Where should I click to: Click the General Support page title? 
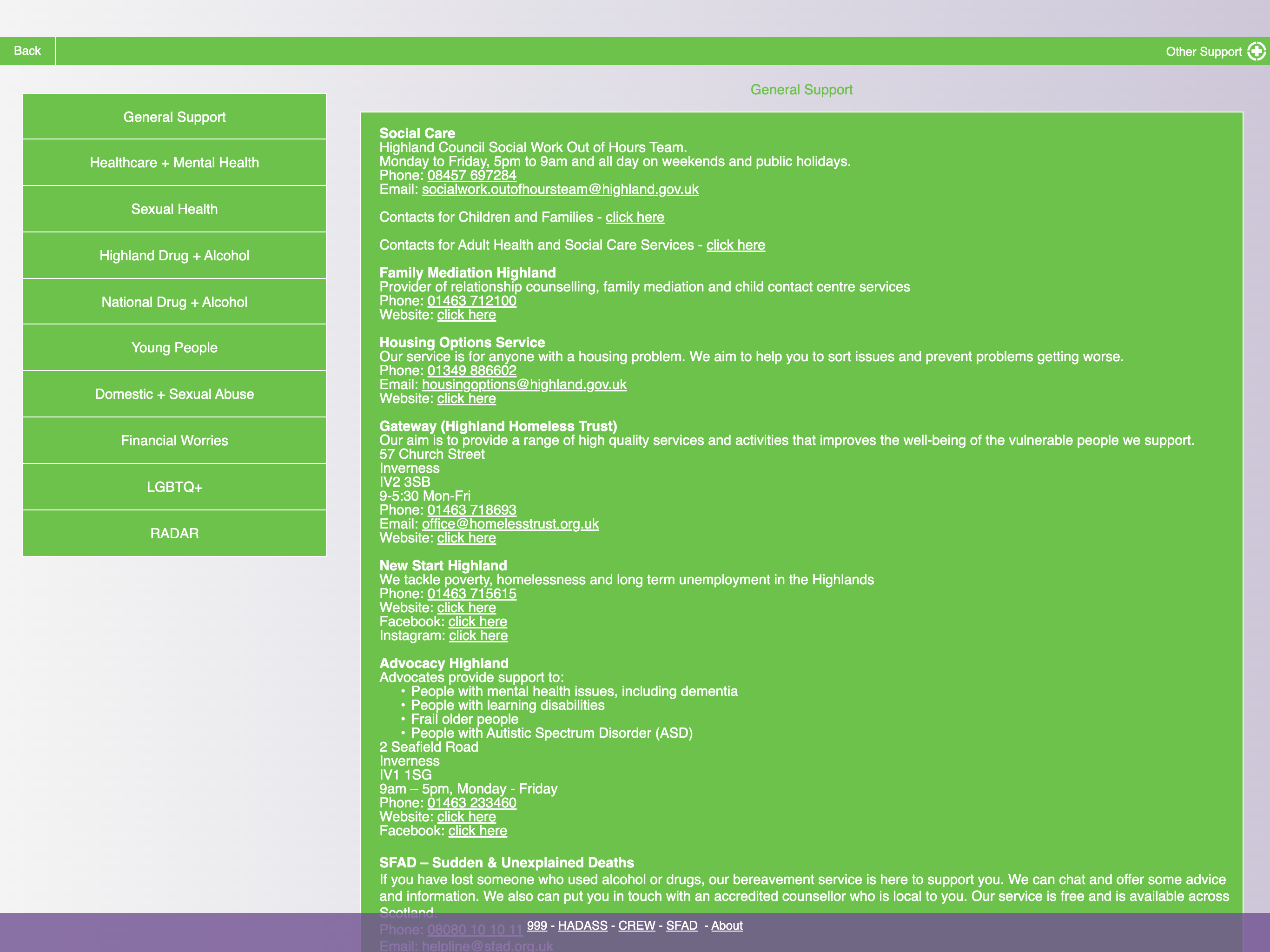click(801, 90)
